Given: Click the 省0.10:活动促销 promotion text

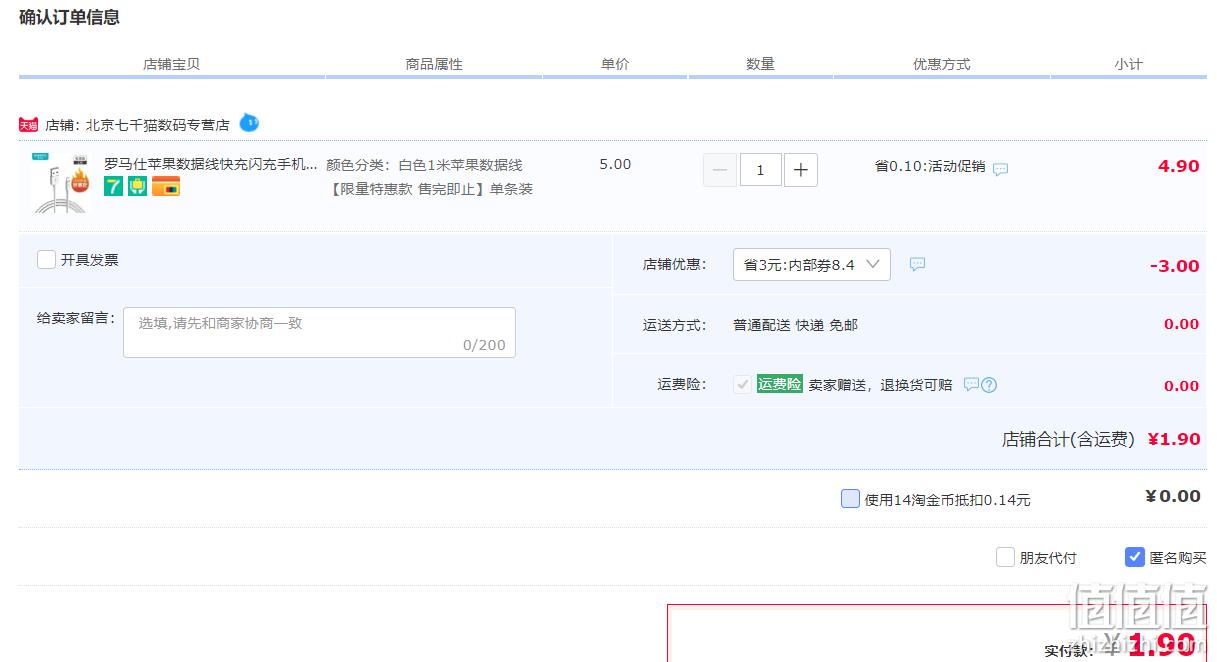Looking at the screenshot, I should click(x=930, y=166).
